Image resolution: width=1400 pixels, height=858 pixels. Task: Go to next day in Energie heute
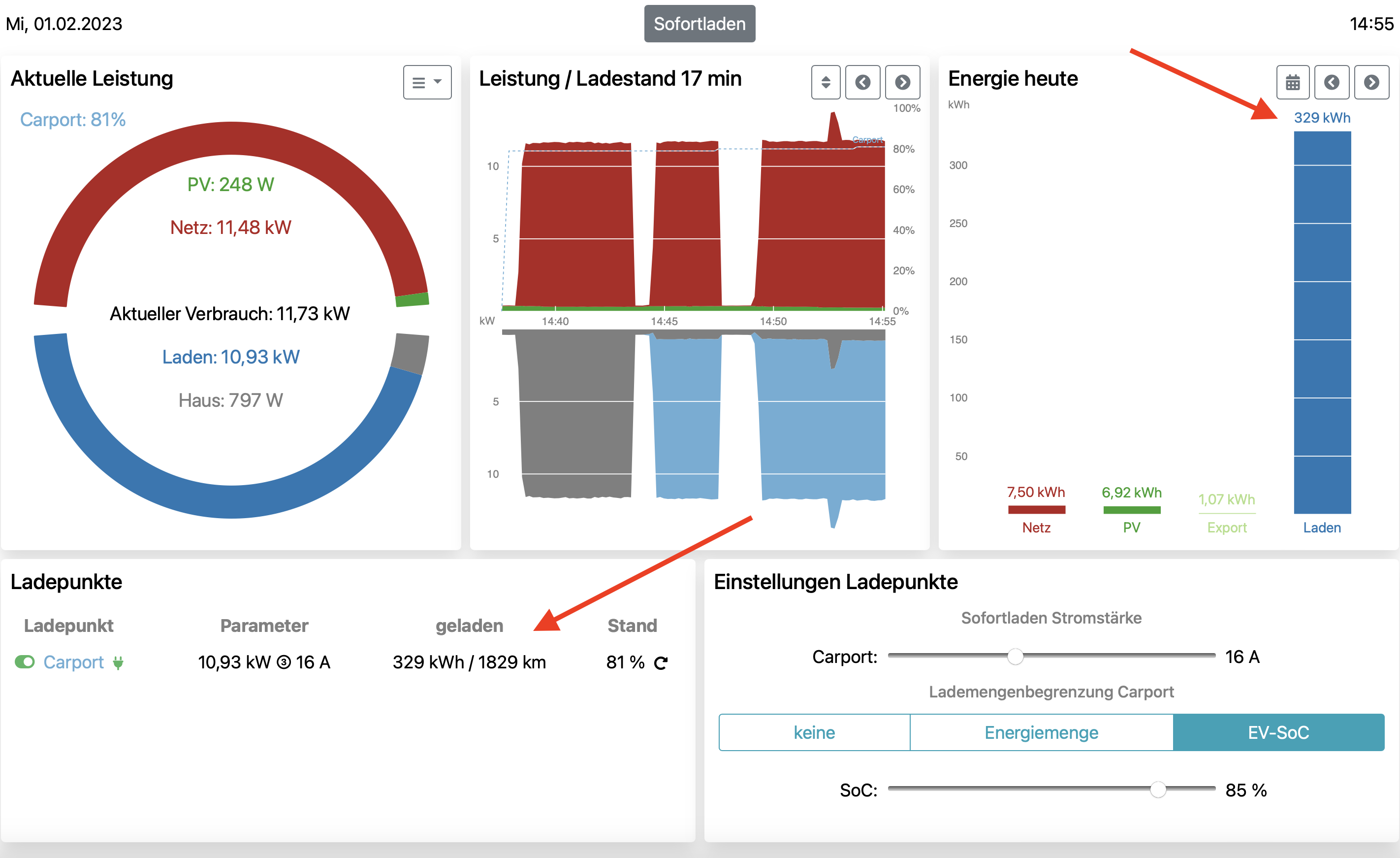(x=1371, y=82)
